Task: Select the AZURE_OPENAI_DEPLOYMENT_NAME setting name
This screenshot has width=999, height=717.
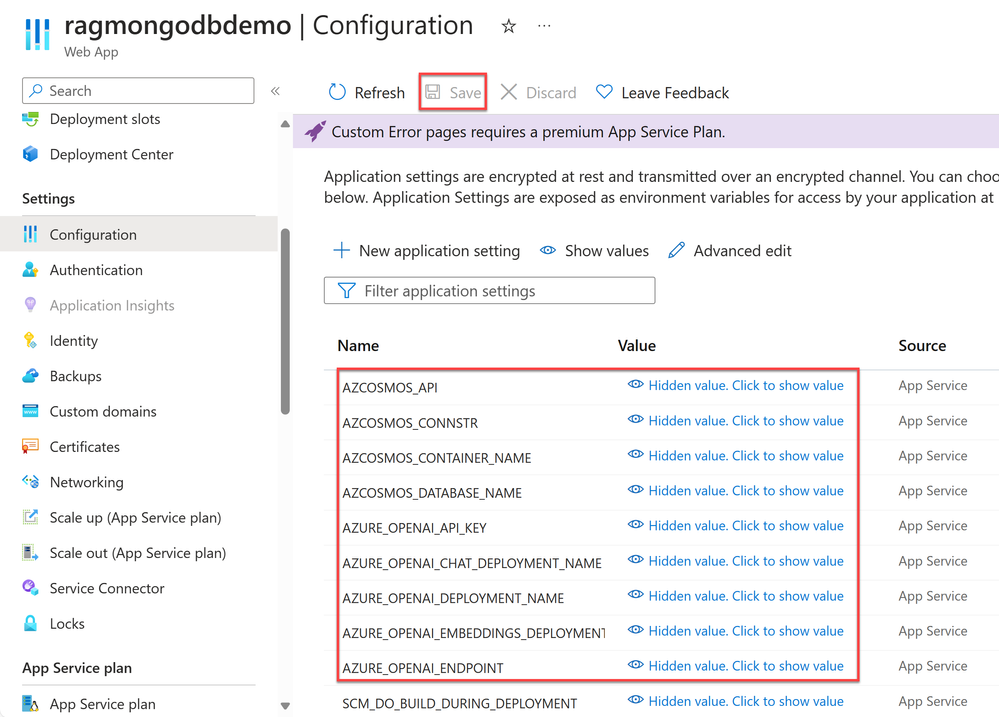Action: coord(453,598)
